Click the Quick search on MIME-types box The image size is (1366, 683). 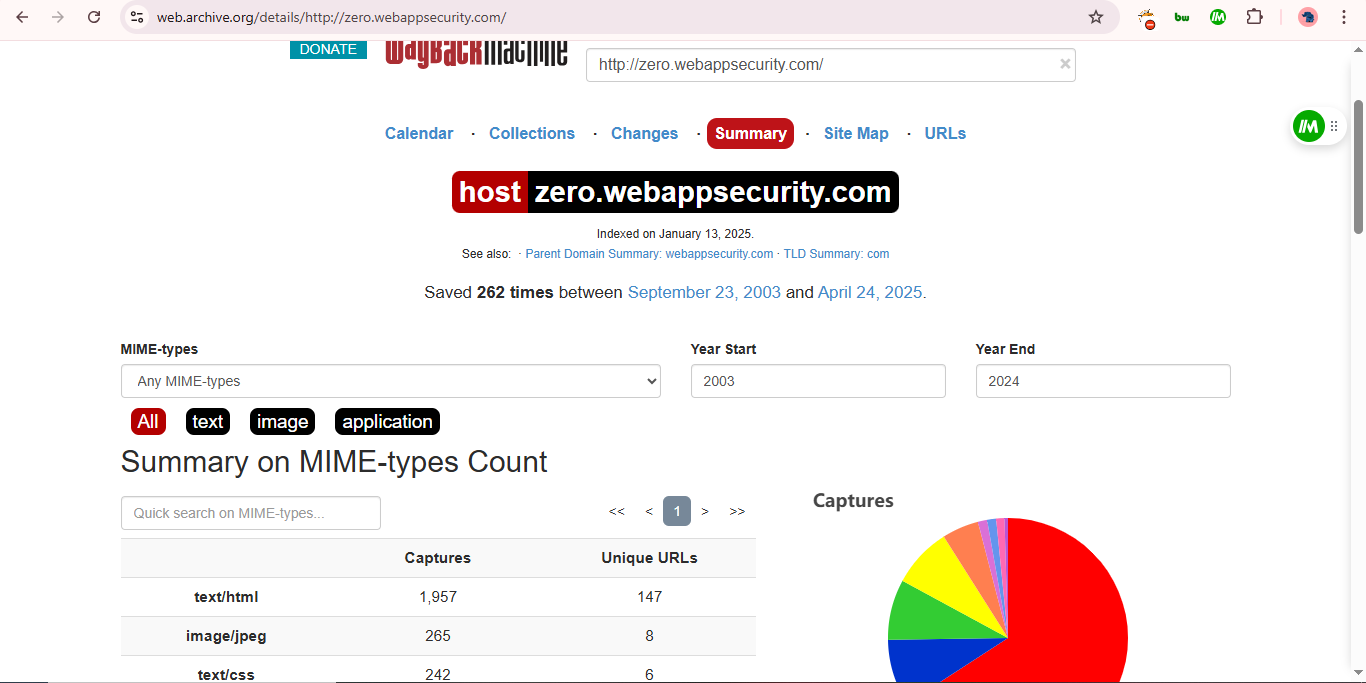(x=251, y=513)
